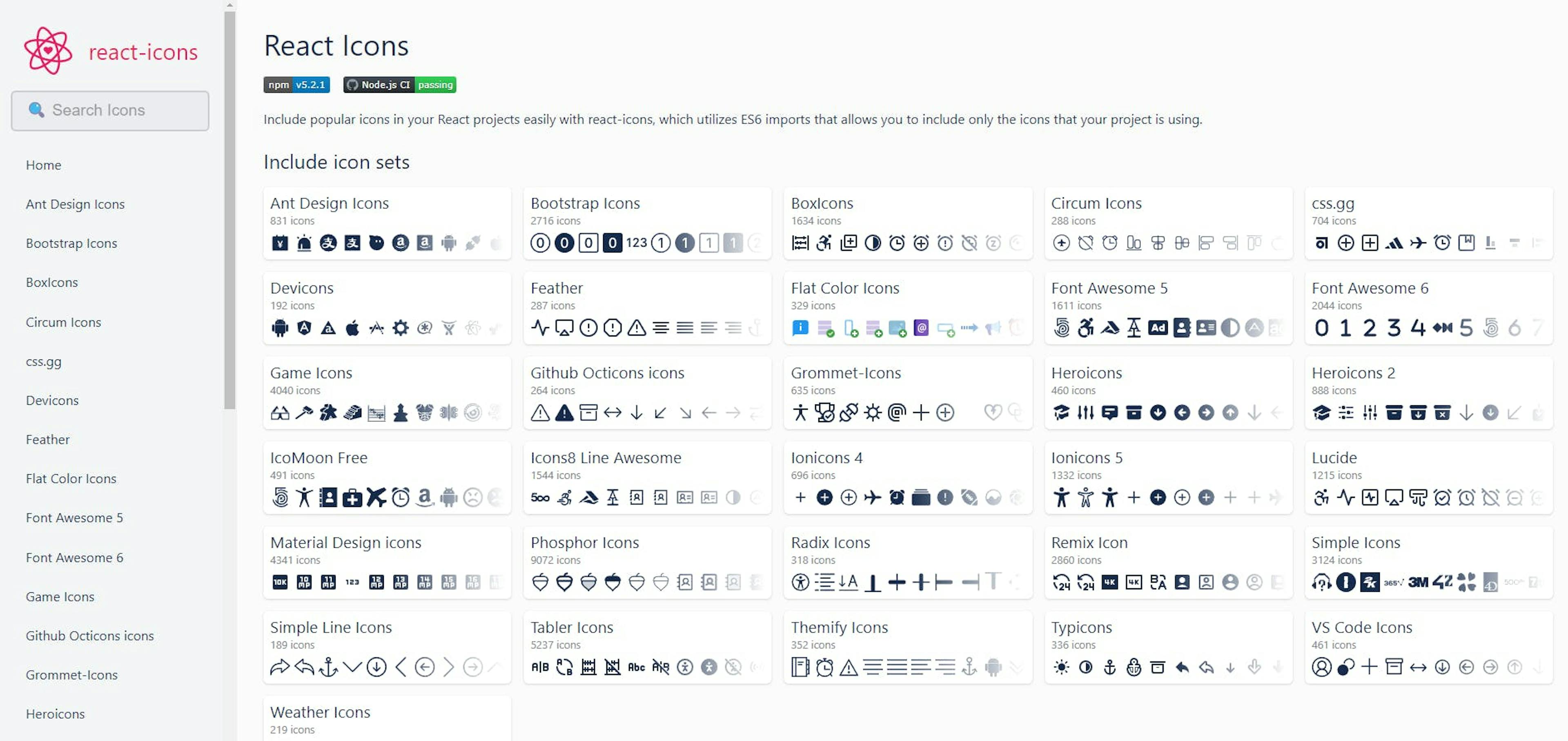Image resolution: width=1568 pixels, height=741 pixels.
Task: Click the airplane icon in Ionicons 4 card
Action: coord(872,498)
